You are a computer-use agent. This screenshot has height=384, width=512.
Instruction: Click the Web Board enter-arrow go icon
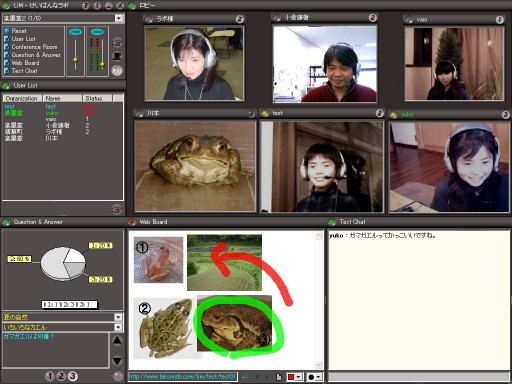click(245, 377)
